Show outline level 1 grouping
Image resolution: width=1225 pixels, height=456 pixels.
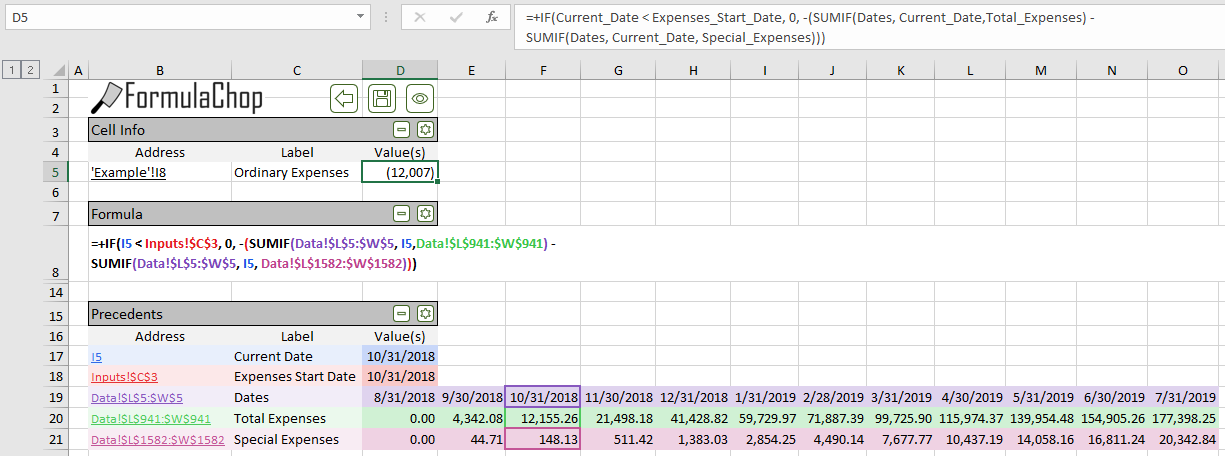click(12, 69)
